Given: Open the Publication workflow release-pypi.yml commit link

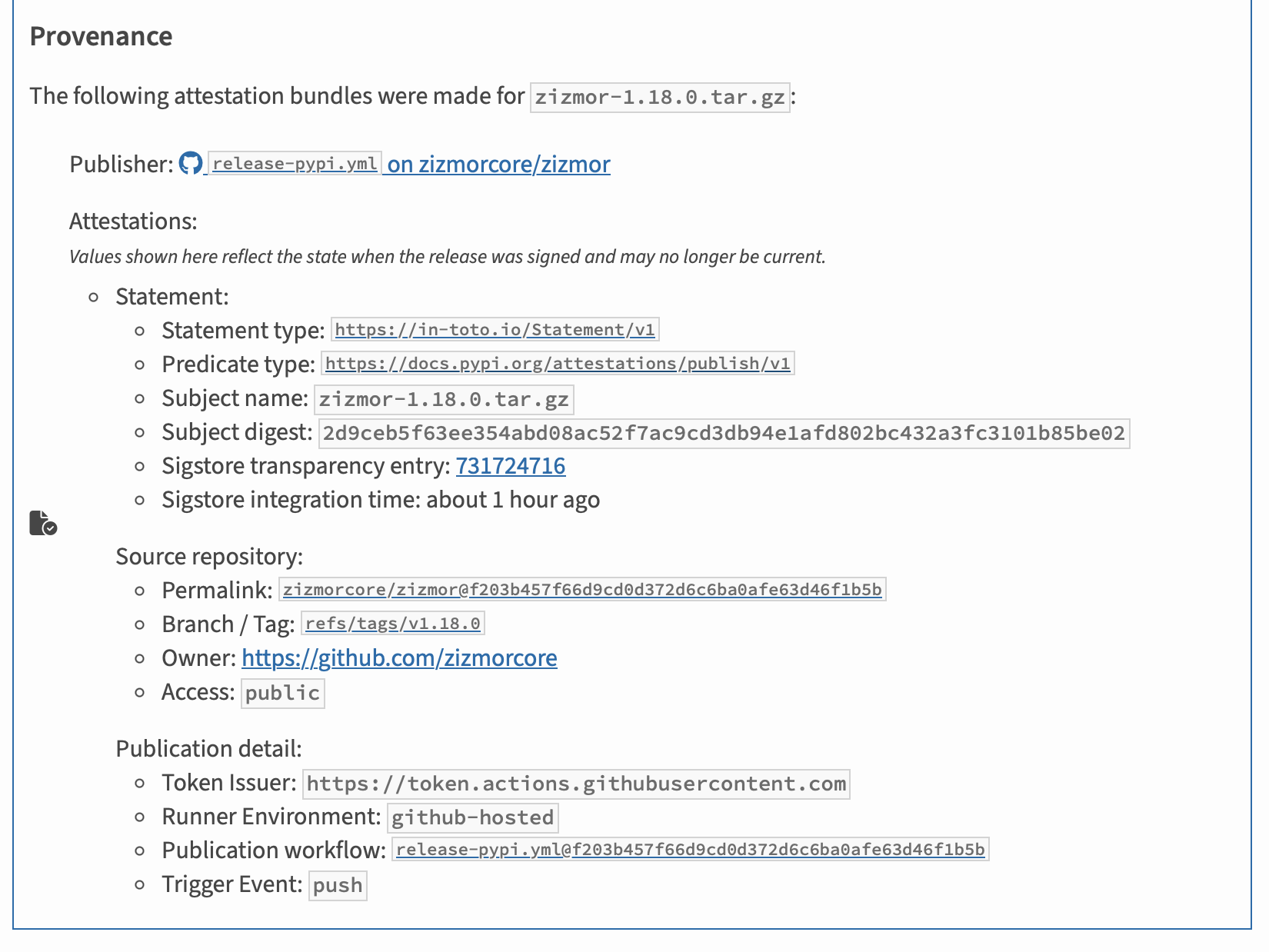Looking at the screenshot, I should pos(690,850).
